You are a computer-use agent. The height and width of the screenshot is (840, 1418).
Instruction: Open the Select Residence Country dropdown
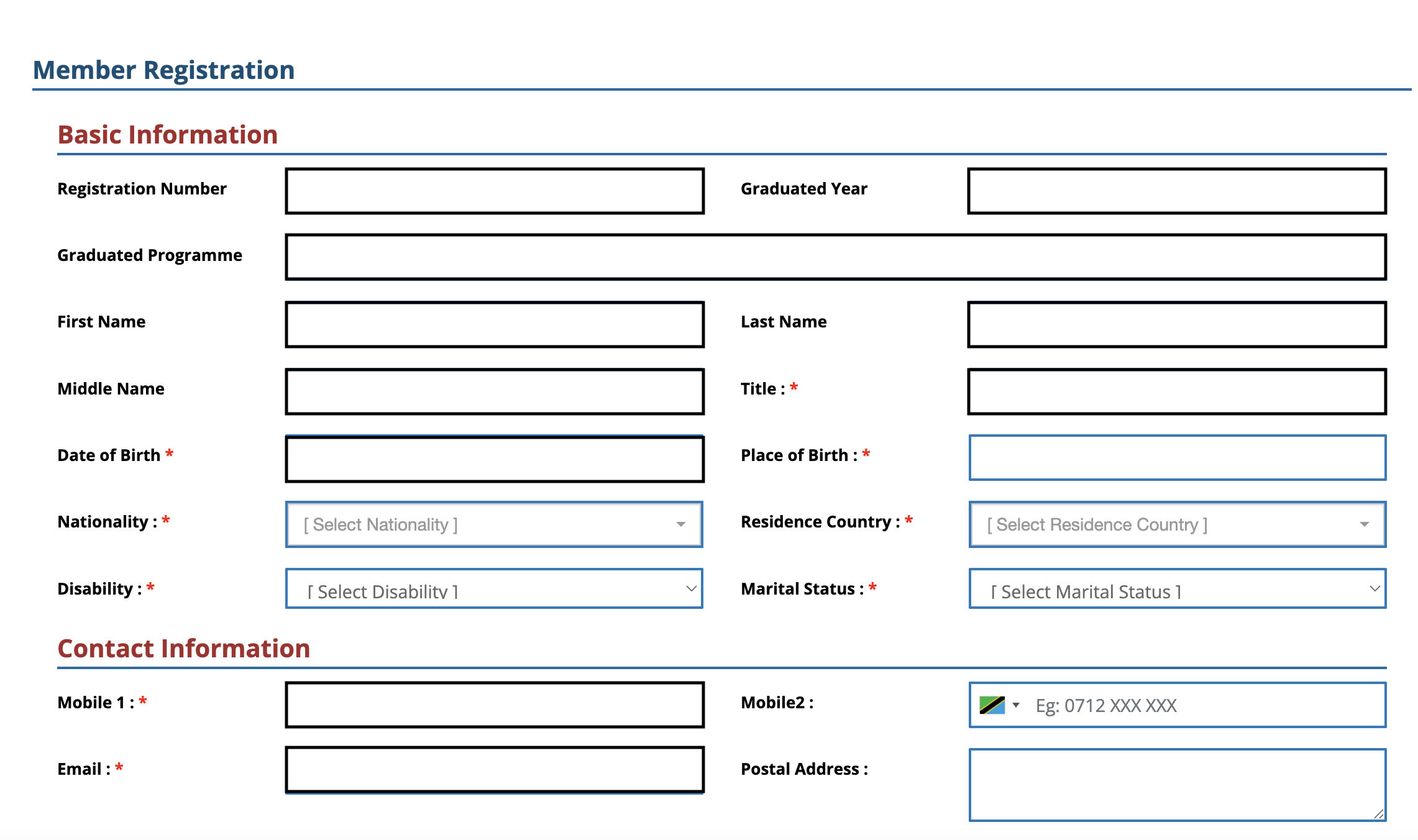pyautogui.click(x=1177, y=524)
